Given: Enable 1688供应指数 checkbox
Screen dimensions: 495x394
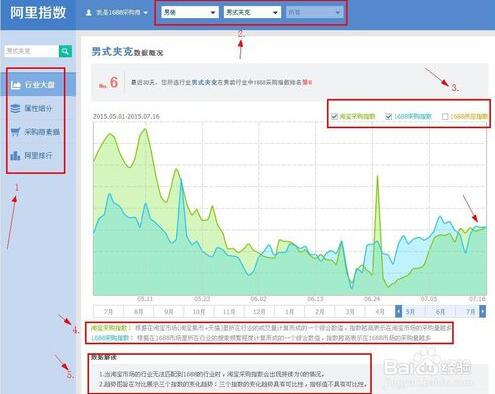Looking at the screenshot, I should [445, 116].
